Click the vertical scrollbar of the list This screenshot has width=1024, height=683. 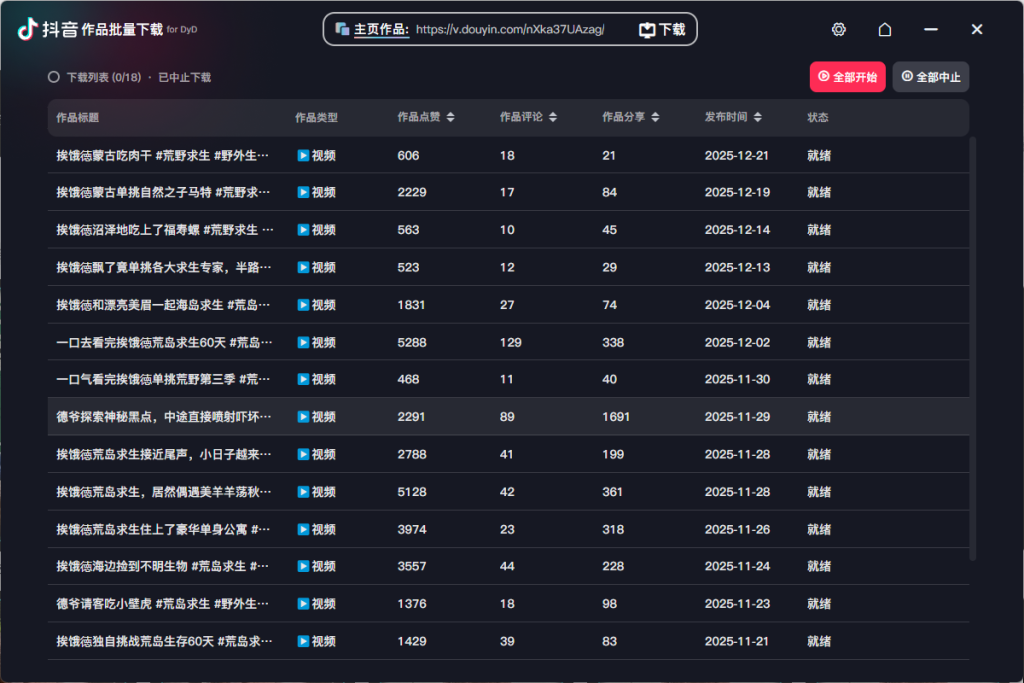click(973, 350)
